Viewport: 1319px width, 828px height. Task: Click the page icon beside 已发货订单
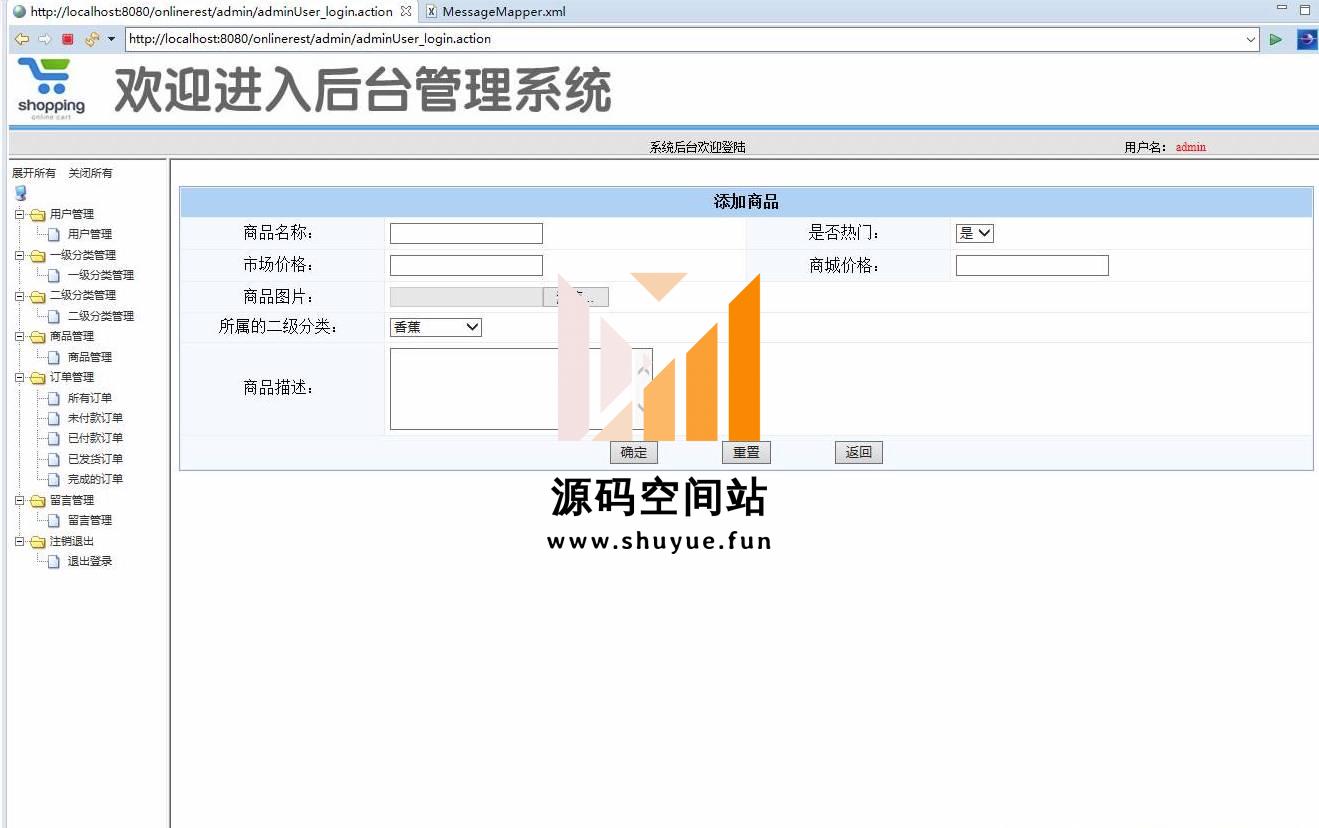pyautogui.click(x=54, y=459)
